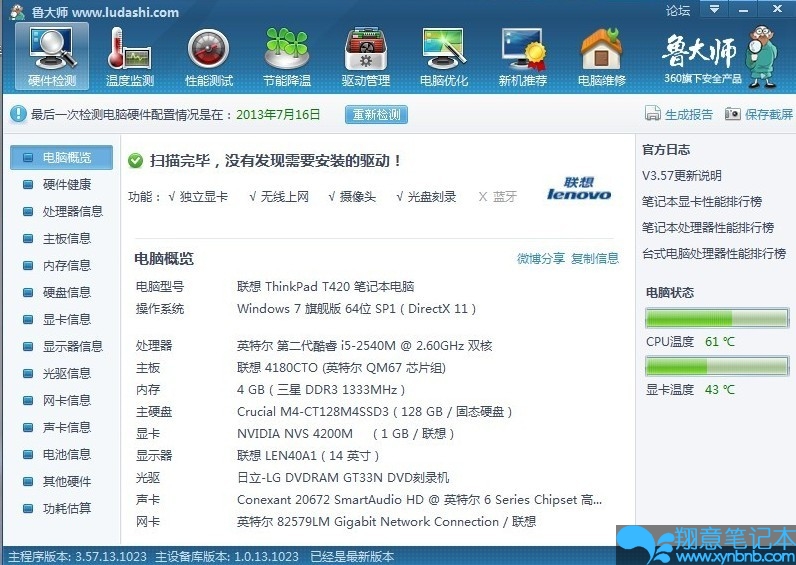Open the 电脑维修 house repair icon

pos(602,56)
